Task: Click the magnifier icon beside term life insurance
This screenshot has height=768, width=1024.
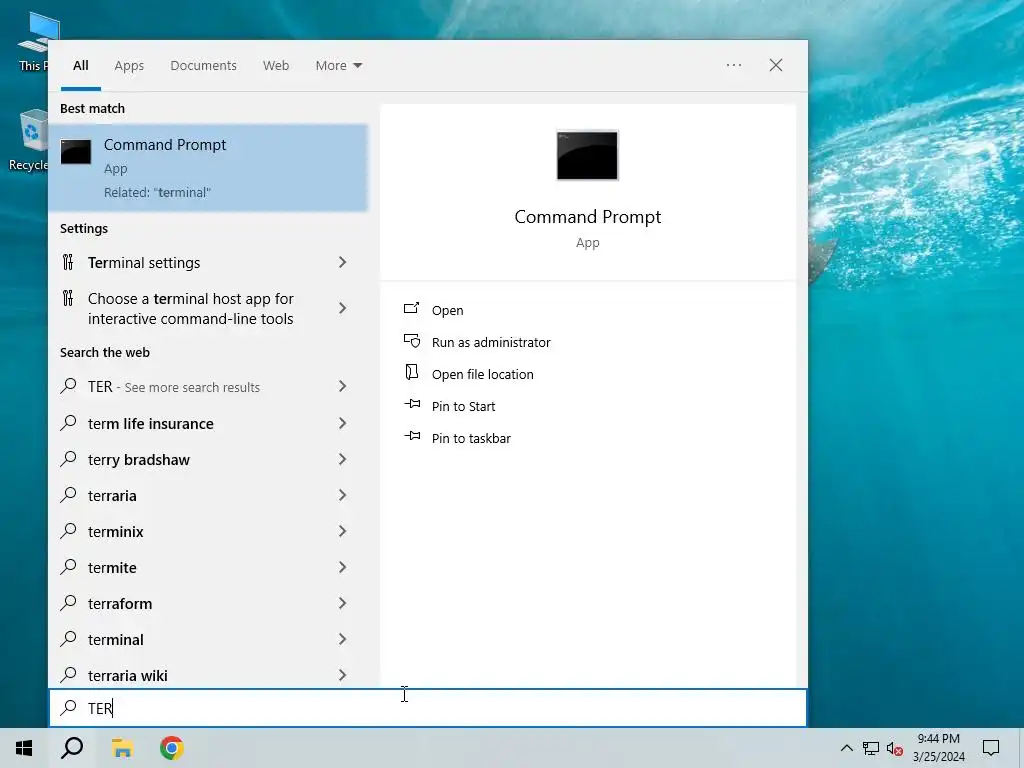Action: 68,423
